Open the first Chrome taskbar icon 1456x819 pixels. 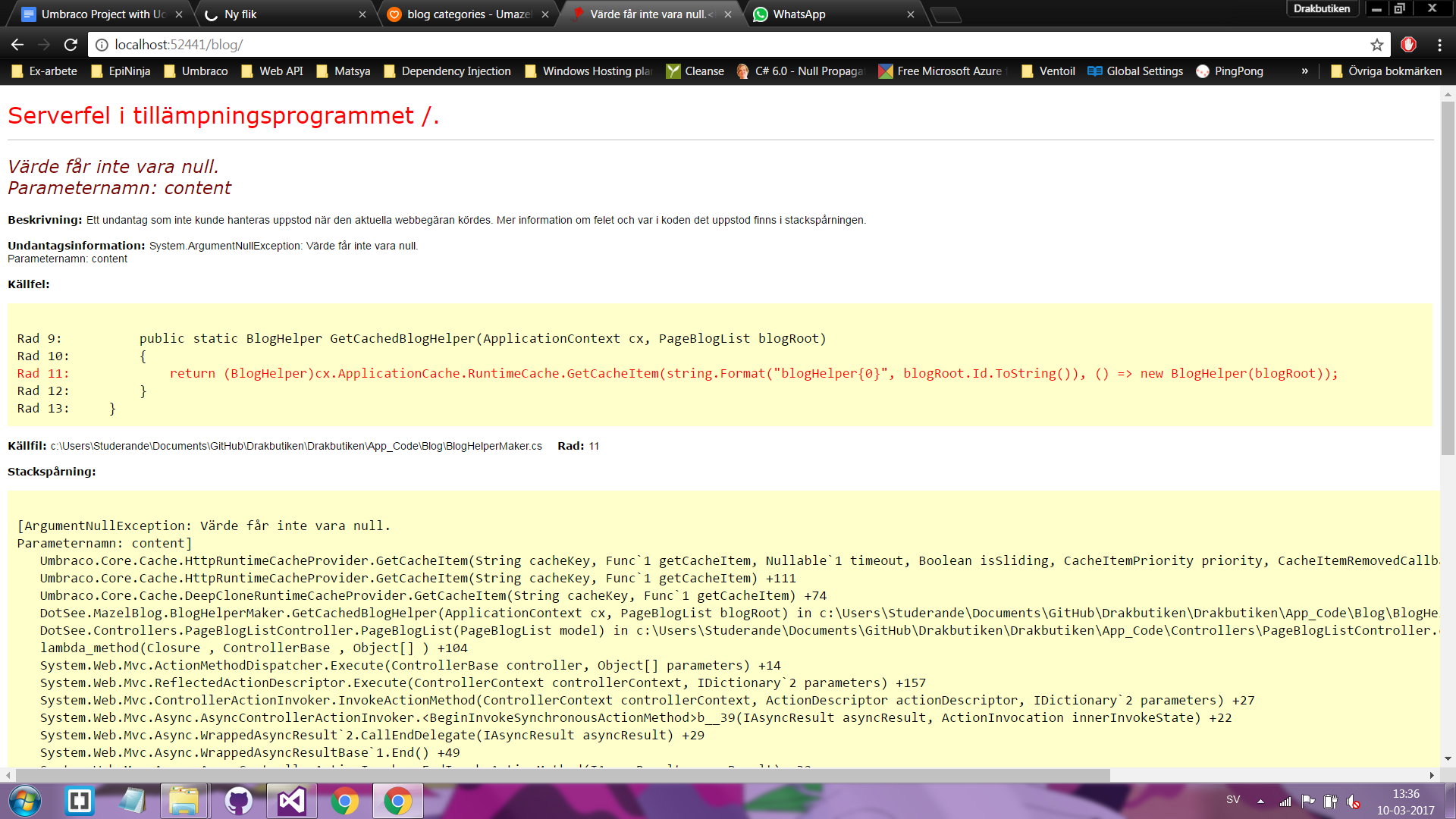click(x=344, y=801)
